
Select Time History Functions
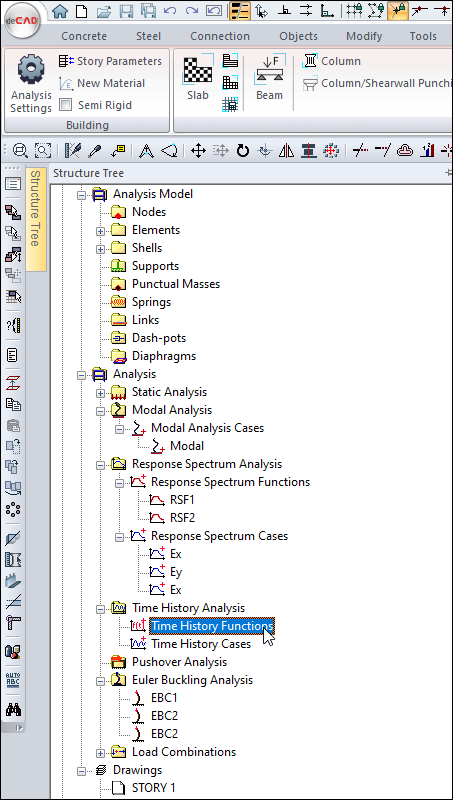pos(212,626)
